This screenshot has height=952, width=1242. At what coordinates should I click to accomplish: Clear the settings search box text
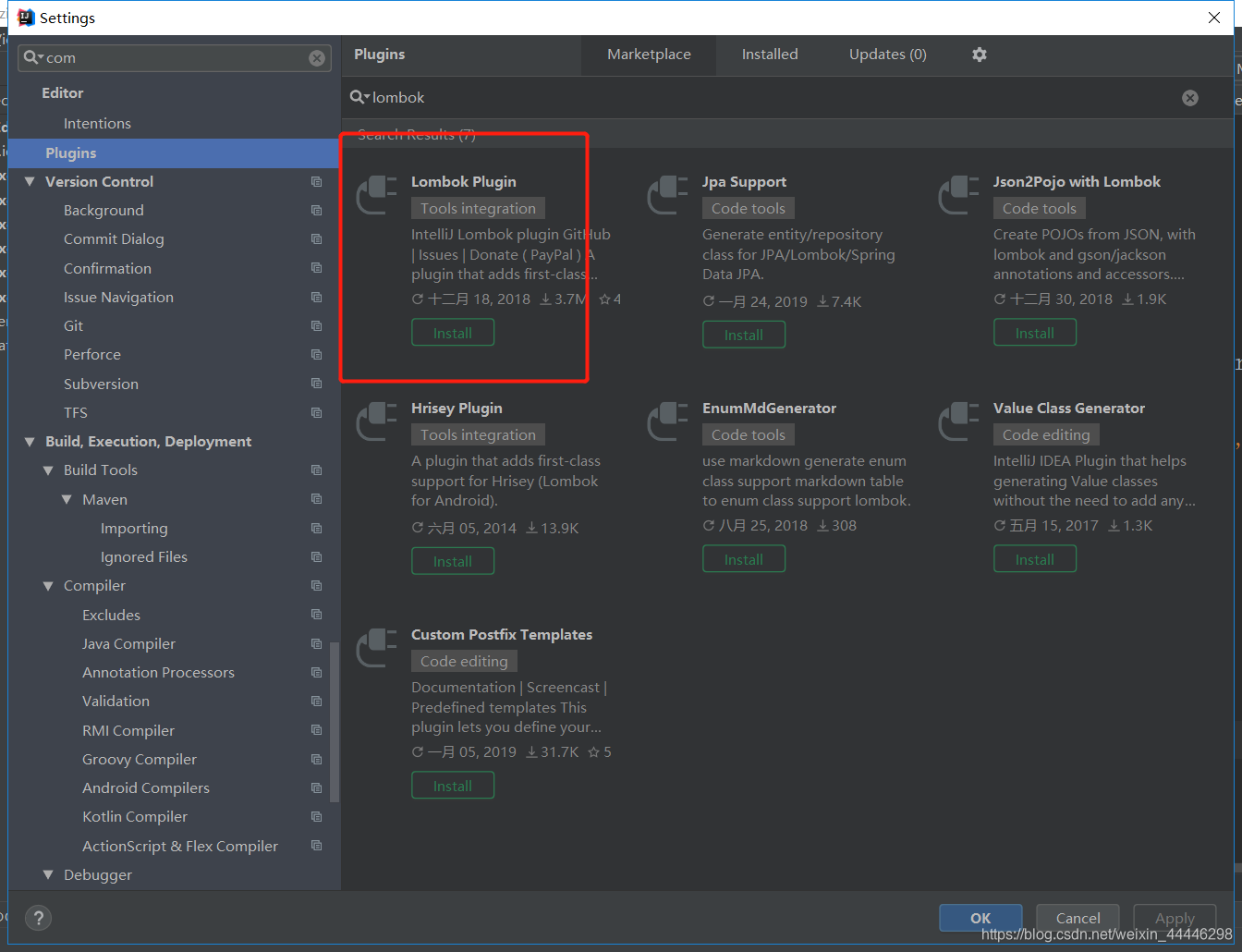[317, 58]
